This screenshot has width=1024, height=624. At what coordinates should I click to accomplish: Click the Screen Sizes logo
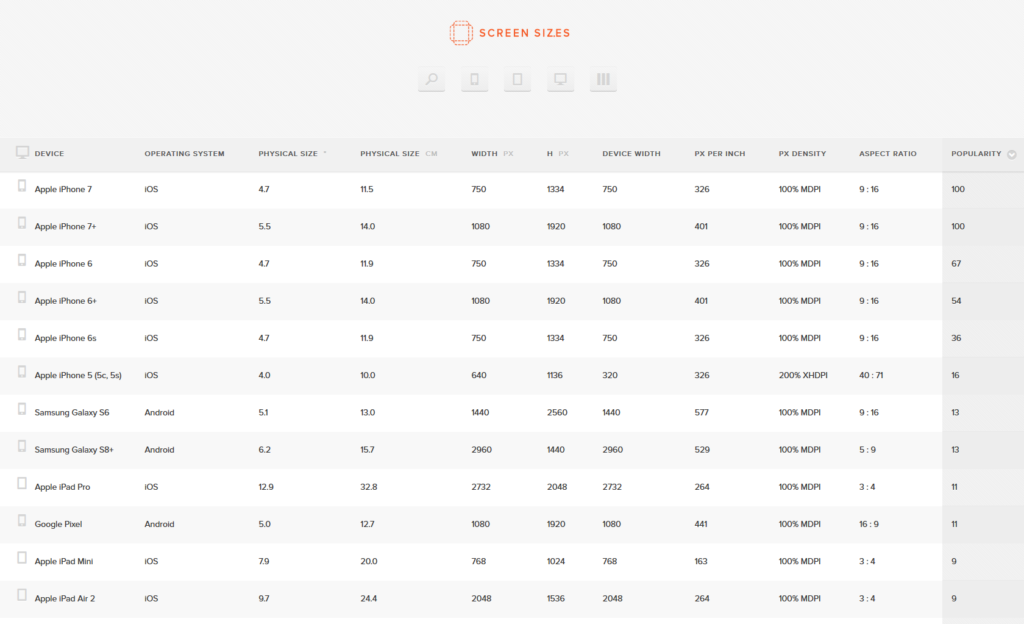pyautogui.click(x=511, y=33)
